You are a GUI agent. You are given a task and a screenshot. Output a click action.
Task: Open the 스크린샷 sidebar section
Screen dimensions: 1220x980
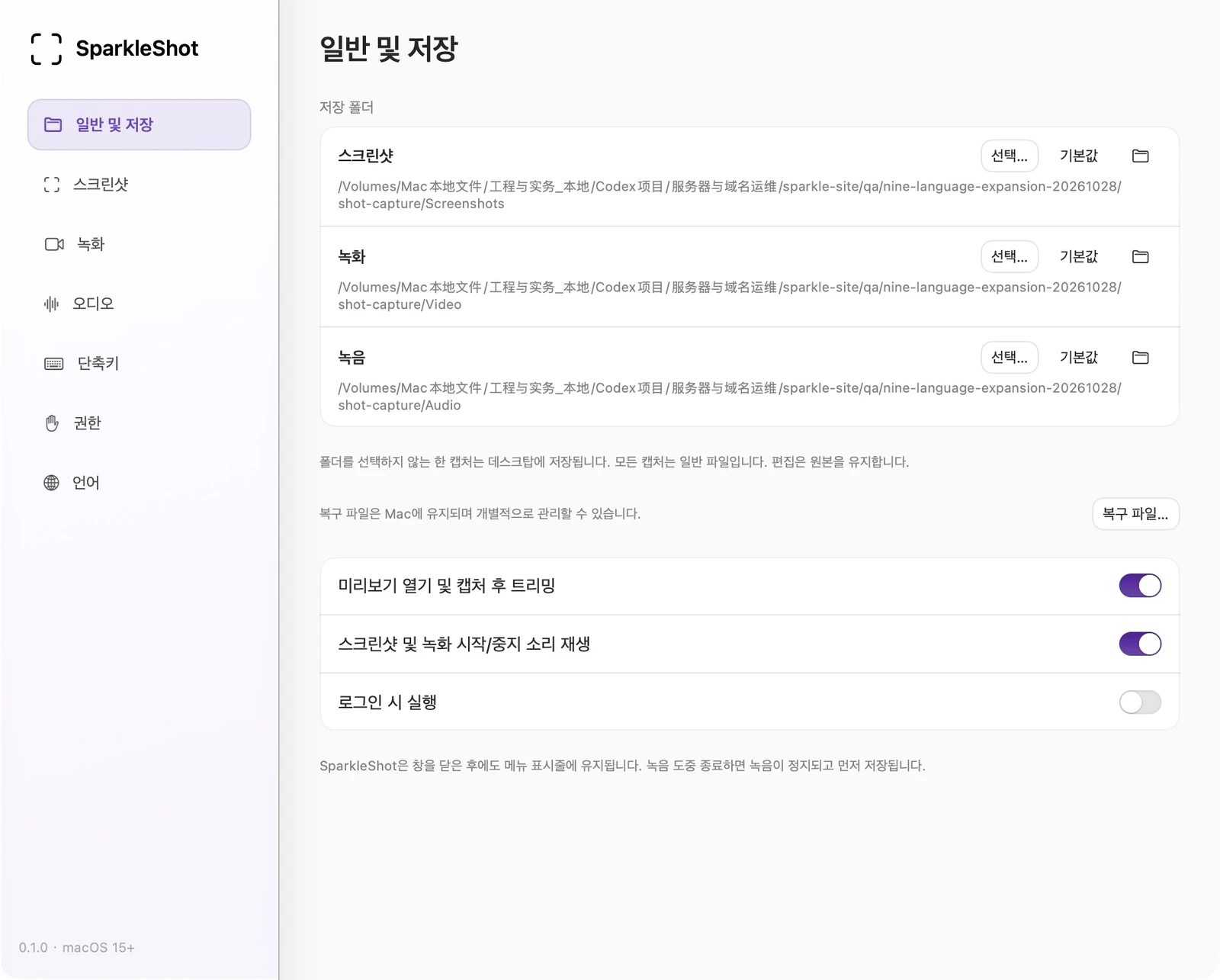coord(139,185)
